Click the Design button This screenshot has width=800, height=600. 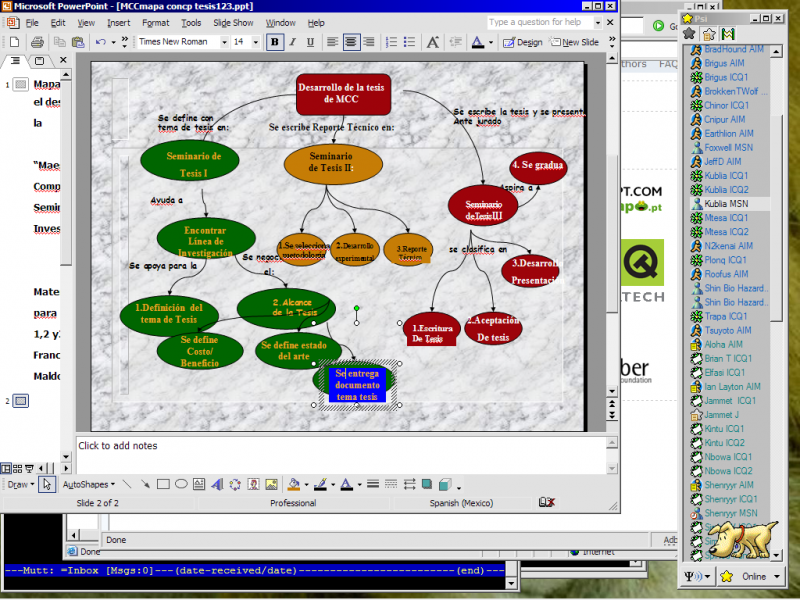tap(523, 42)
